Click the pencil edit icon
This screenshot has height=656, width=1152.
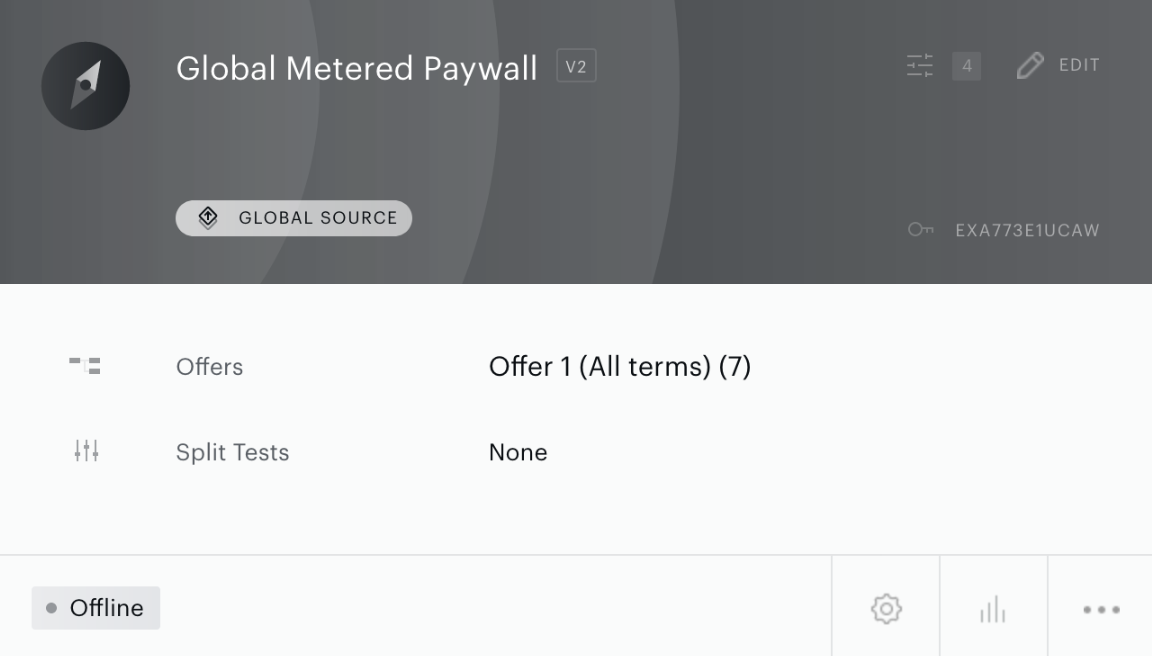point(1030,65)
